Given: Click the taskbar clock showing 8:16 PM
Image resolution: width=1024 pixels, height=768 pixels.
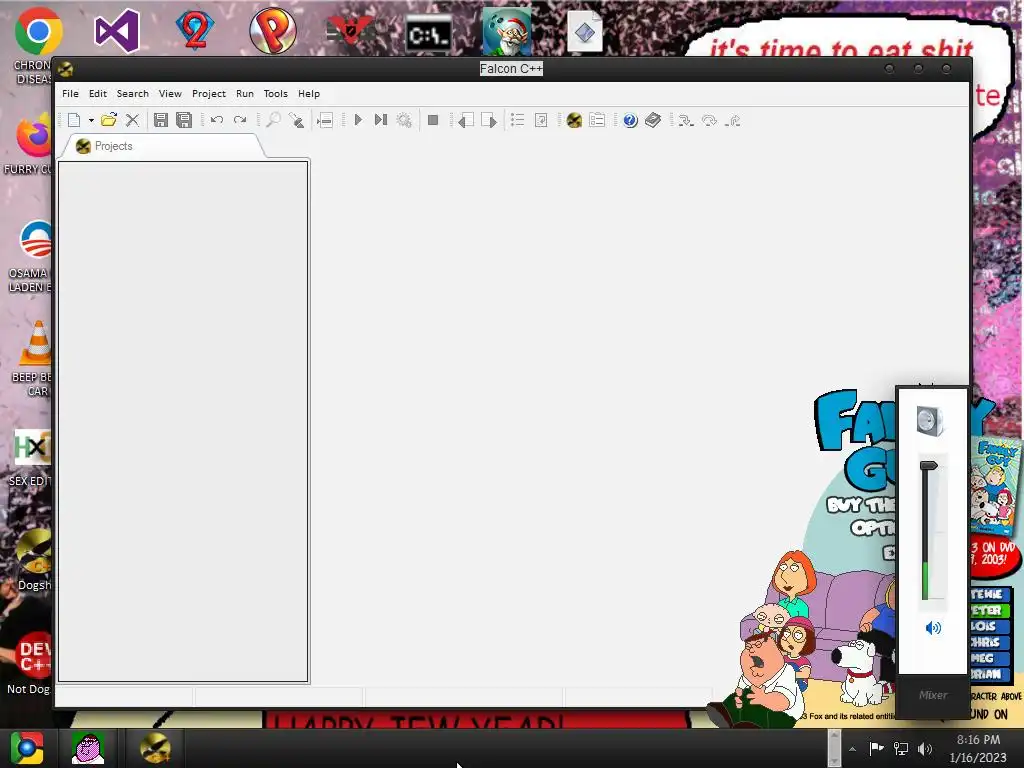Looking at the screenshot, I should click(978, 748).
